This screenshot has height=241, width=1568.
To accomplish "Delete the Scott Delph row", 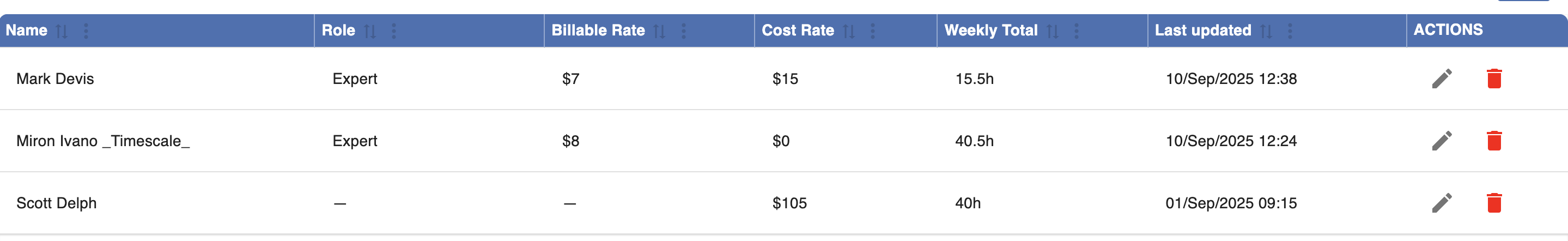I will tap(1494, 203).
